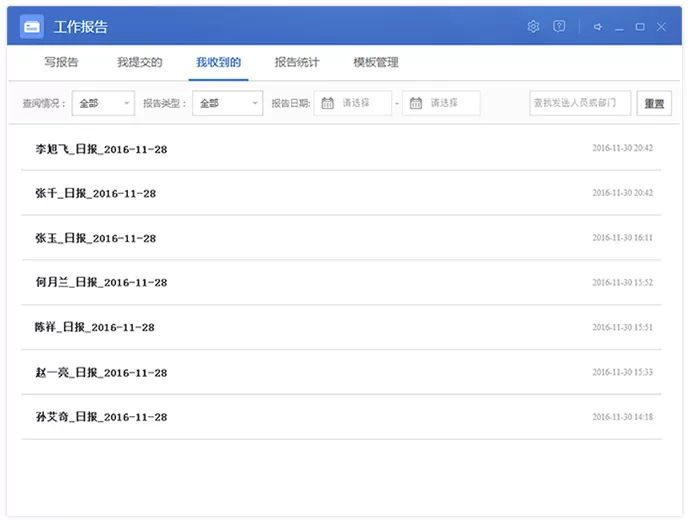Image resolution: width=688 pixels, height=522 pixels.
Task: Expand the 查阅情况 dropdown
Action: click(103, 103)
